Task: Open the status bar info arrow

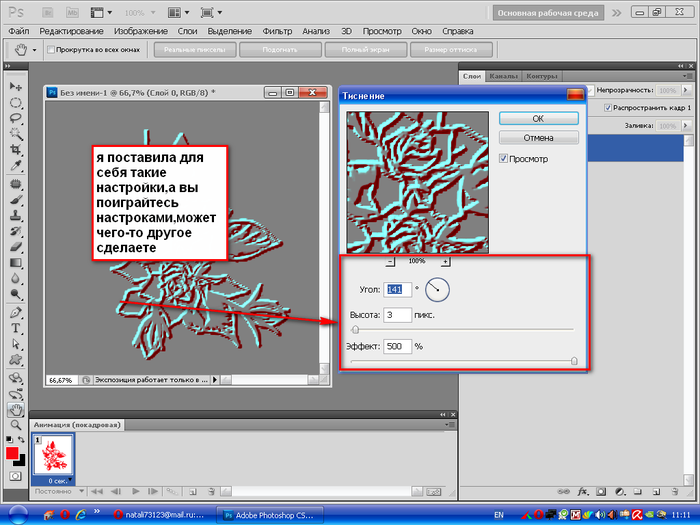Action: coord(215,380)
